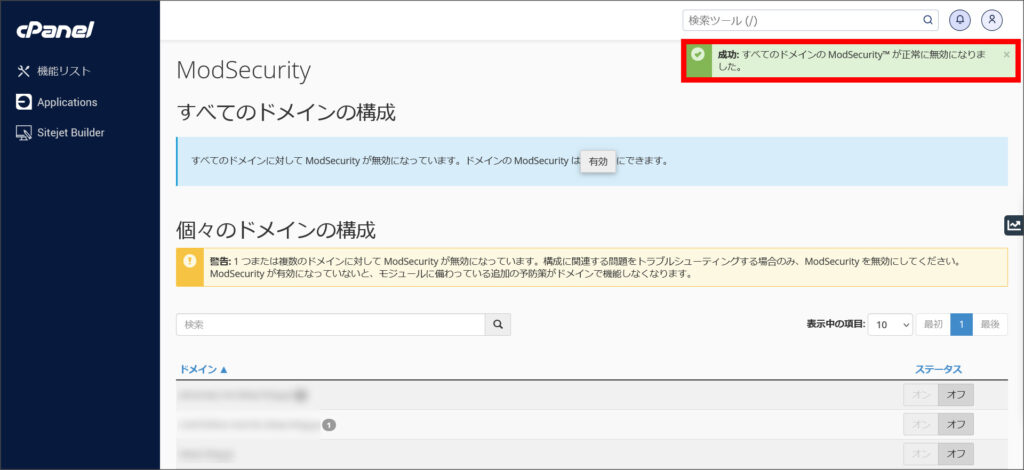Image resolution: width=1024 pixels, height=470 pixels.
Task: Open the statistics chart side tab
Action: pyautogui.click(x=1014, y=225)
